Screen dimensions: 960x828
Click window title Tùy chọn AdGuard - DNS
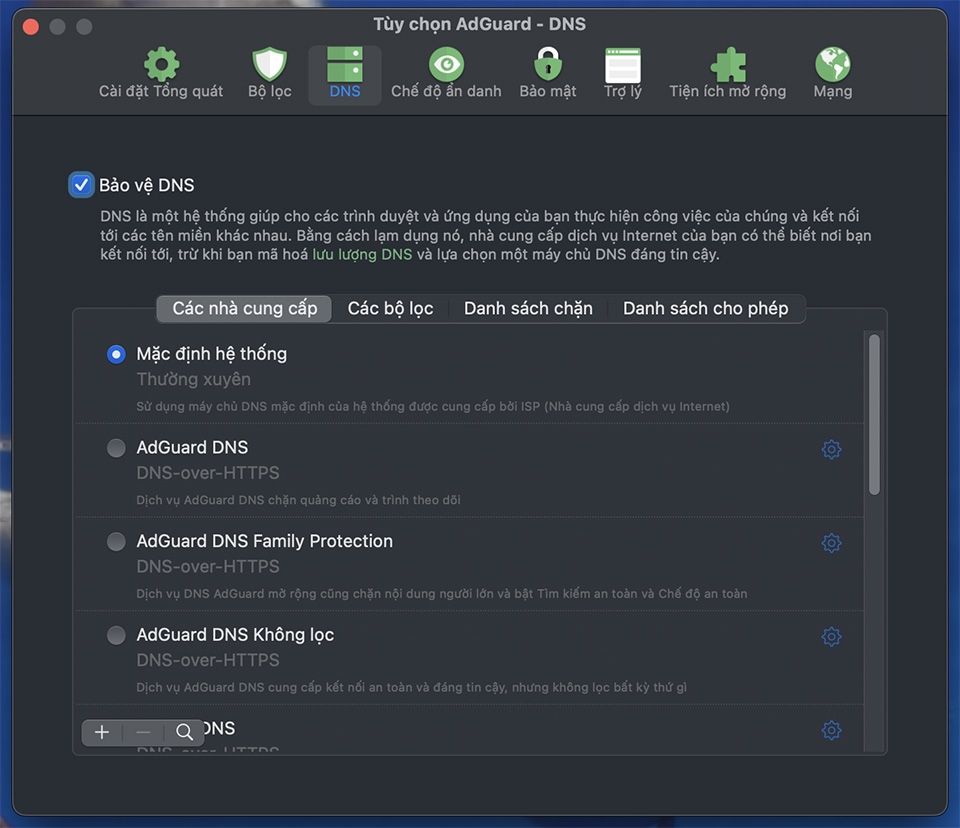click(480, 24)
